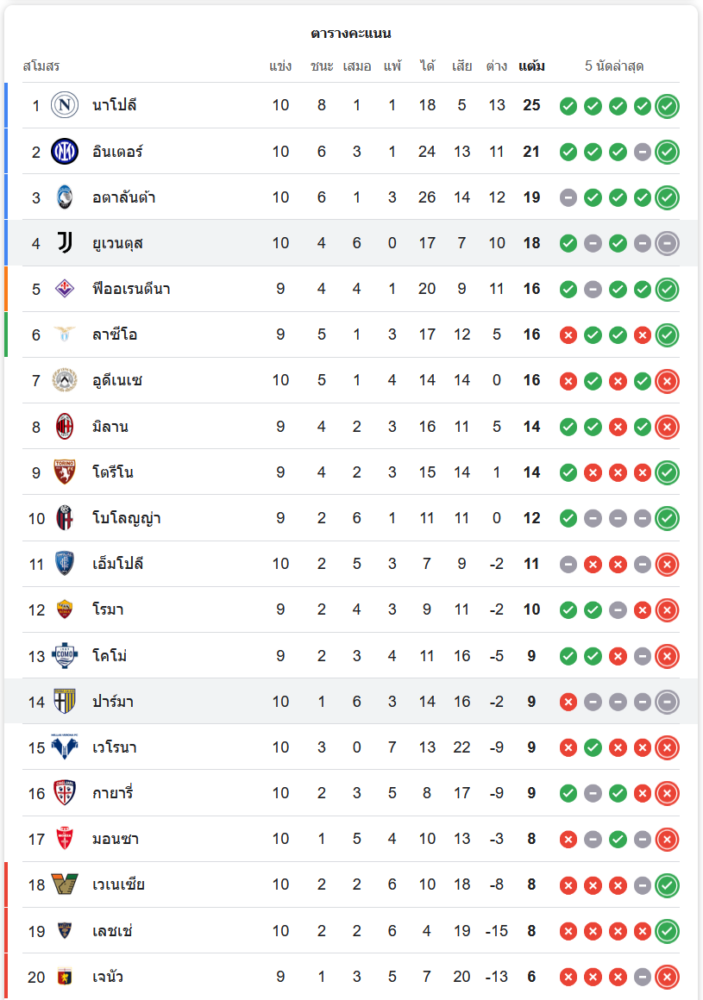Click the Napoli club crest icon
Screen dimensions: 703x1000
click(65, 105)
